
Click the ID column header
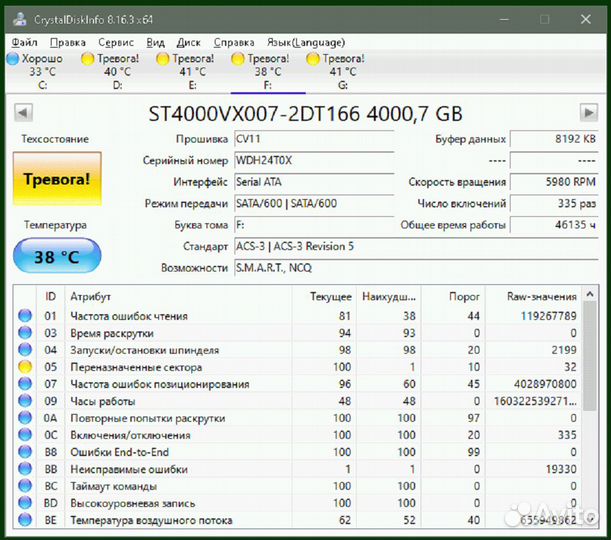(50, 296)
